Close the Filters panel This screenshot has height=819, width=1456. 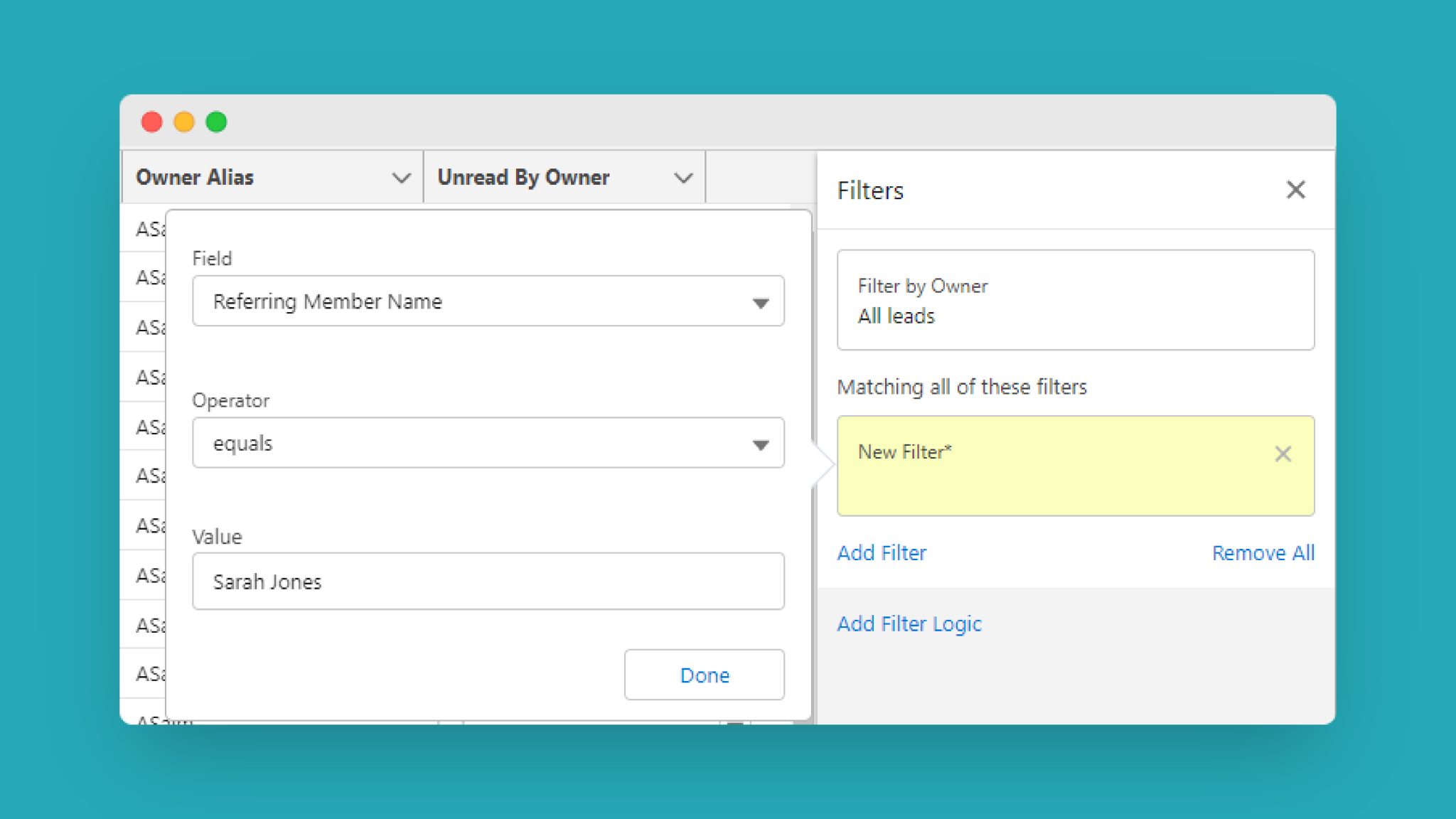1295,190
